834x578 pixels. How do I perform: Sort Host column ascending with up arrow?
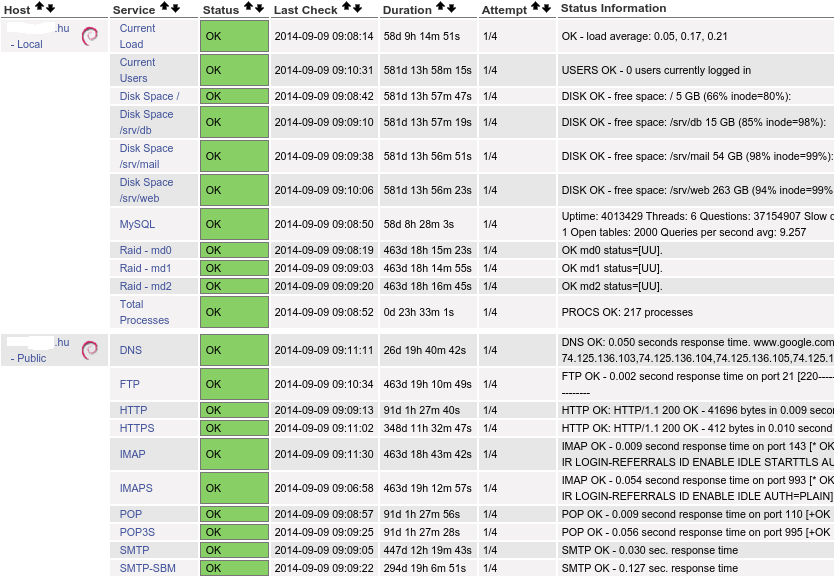pyautogui.click(x=38, y=7)
